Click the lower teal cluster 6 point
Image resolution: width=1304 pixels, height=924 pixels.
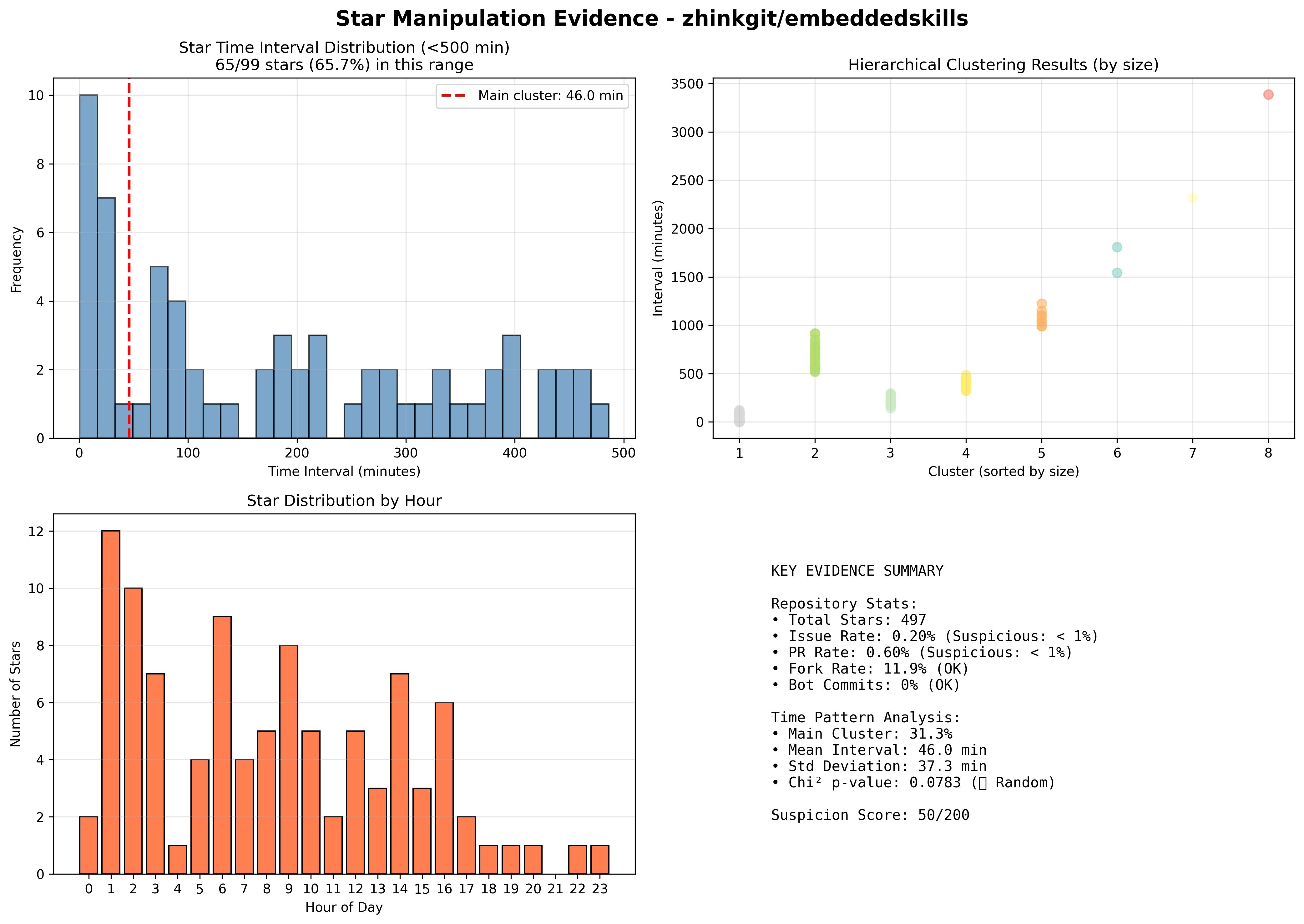pos(1117,273)
